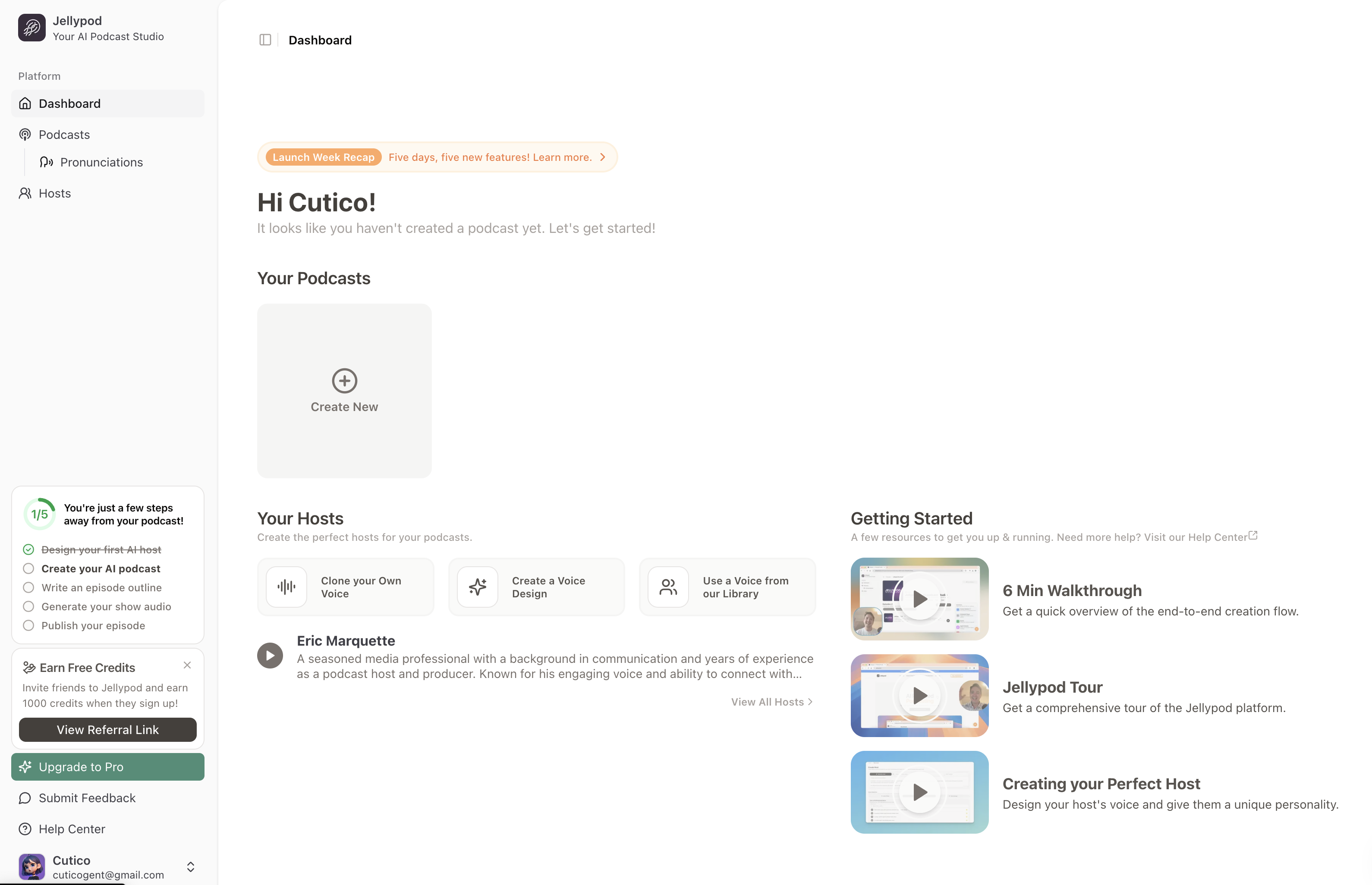This screenshot has height=885, width=1372.
Task: Open the Launch Week Recap banner arrow
Action: (x=602, y=157)
